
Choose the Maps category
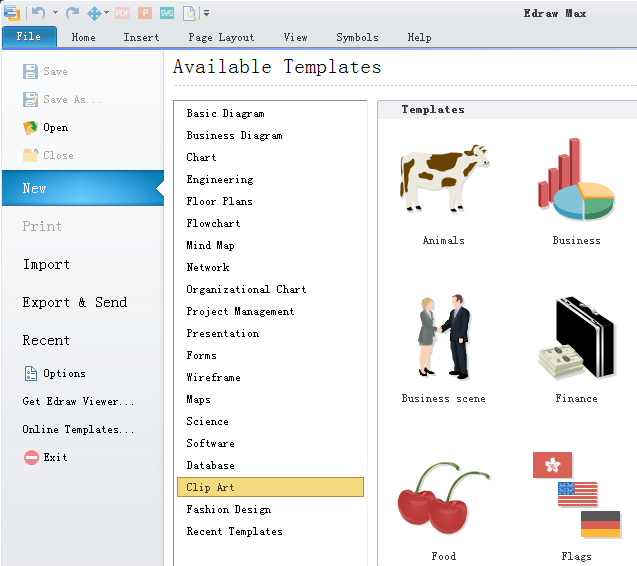[198, 399]
